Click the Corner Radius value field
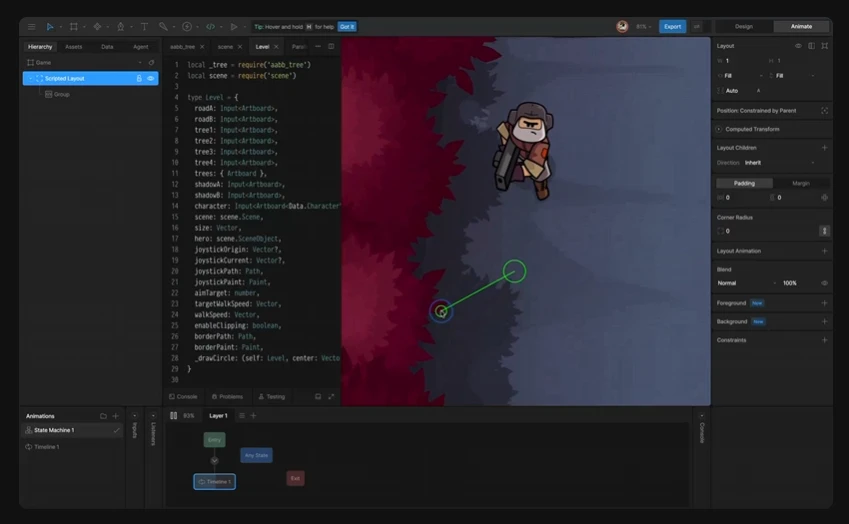This screenshot has width=849, height=524. pos(766,231)
